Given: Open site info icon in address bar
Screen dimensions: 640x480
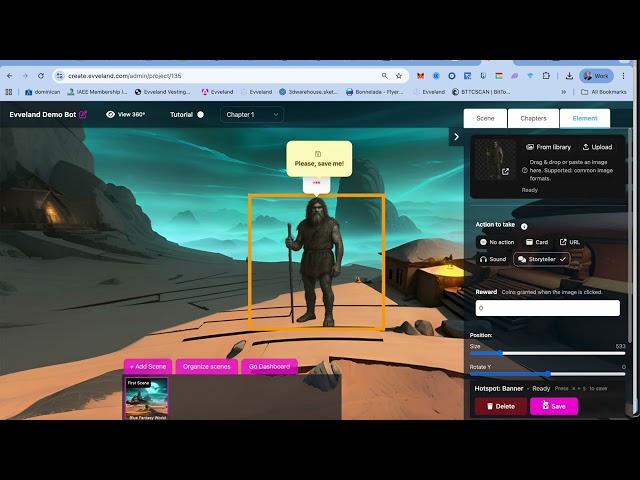Looking at the screenshot, I should pos(60,76).
